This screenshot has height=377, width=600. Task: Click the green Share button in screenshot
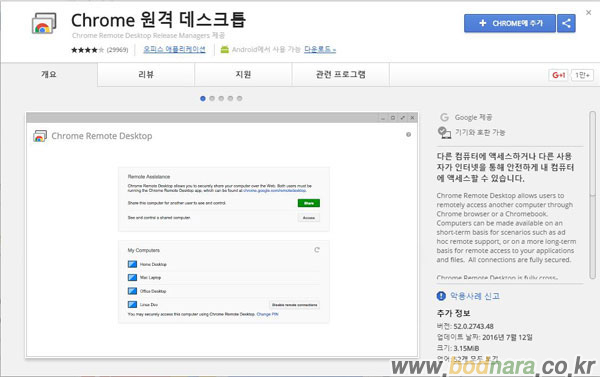[309, 203]
